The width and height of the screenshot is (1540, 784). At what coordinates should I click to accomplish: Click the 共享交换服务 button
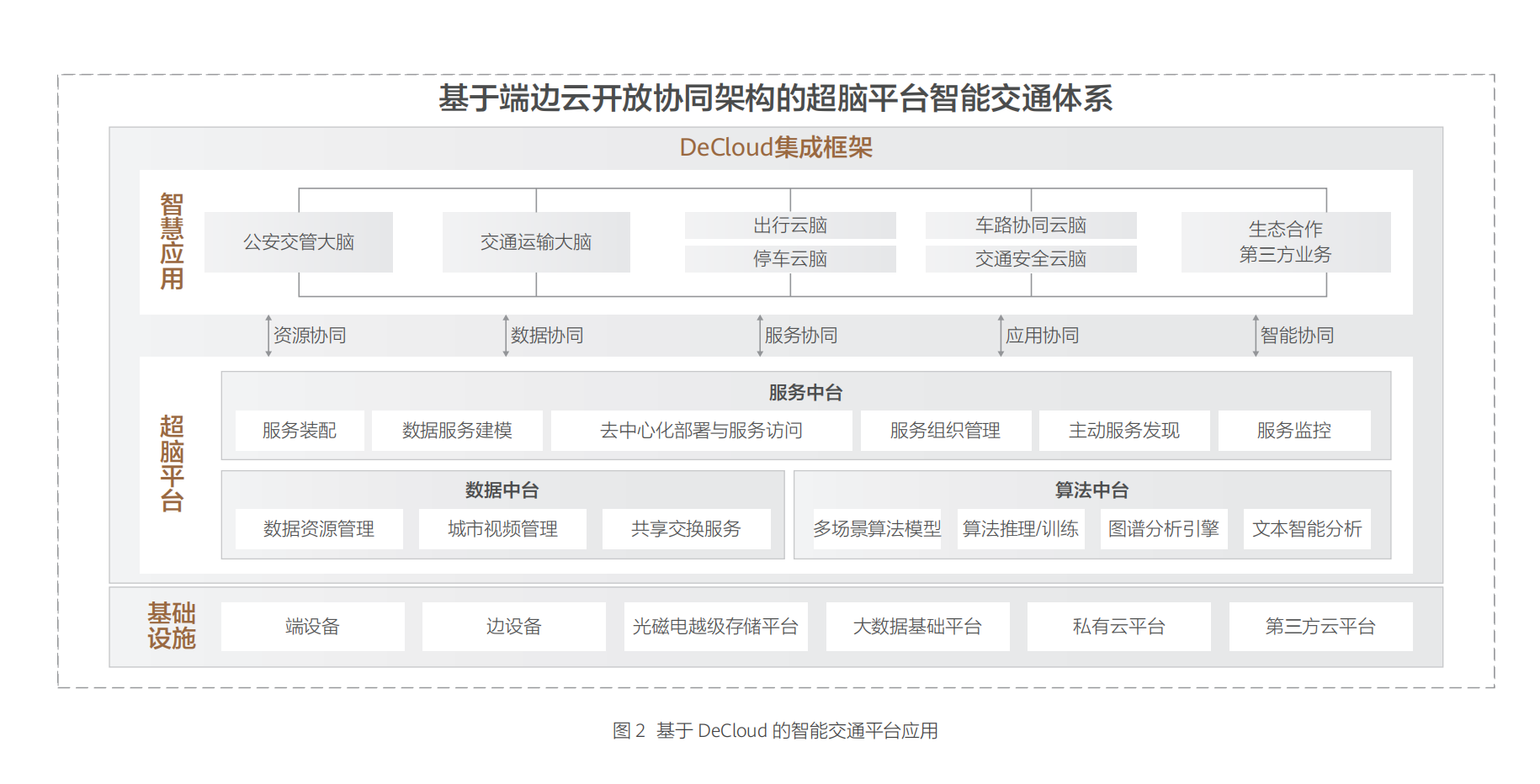tap(686, 529)
